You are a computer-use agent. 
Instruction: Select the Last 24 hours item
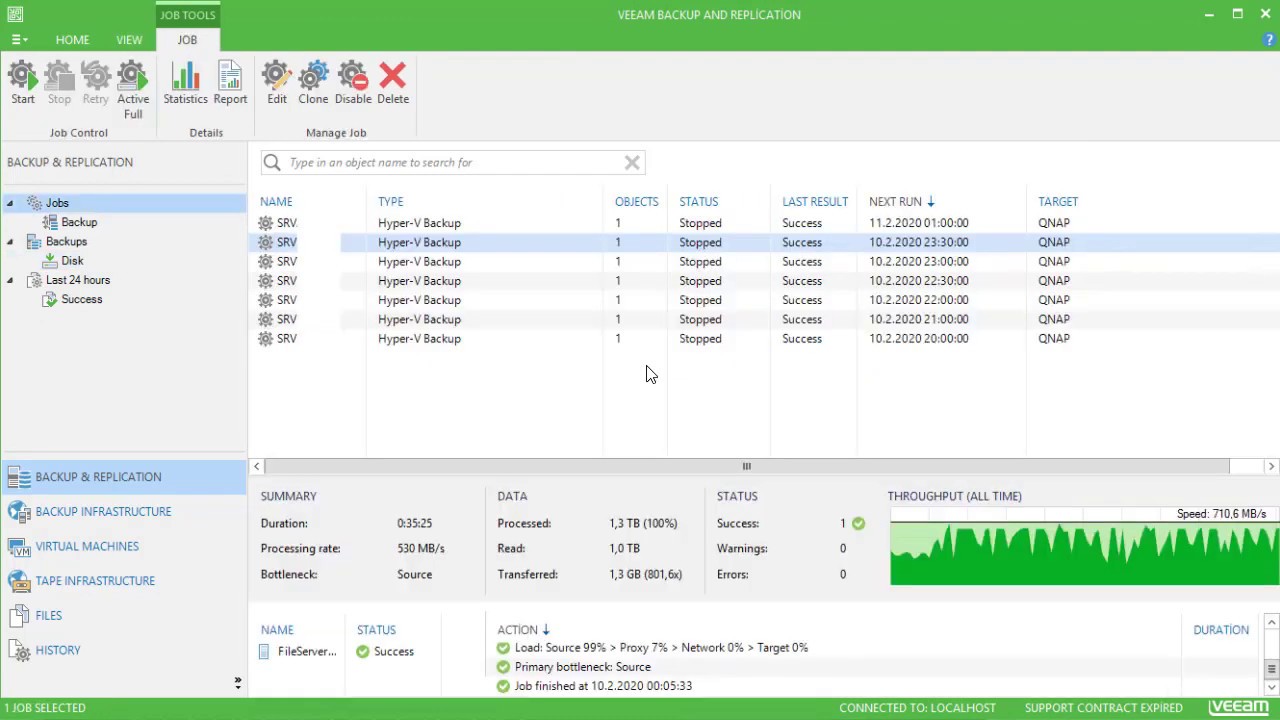tap(78, 280)
